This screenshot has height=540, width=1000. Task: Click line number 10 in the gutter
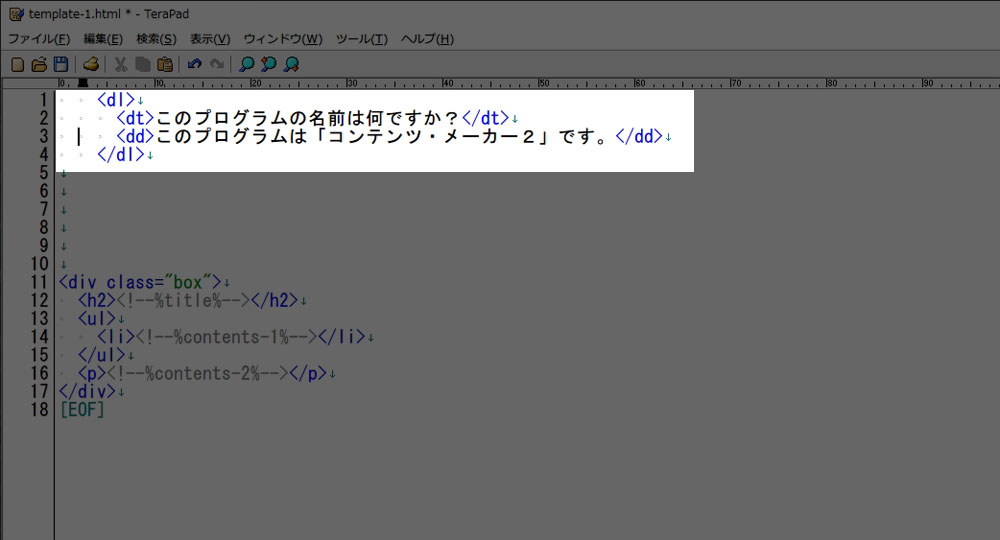point(40,264)
